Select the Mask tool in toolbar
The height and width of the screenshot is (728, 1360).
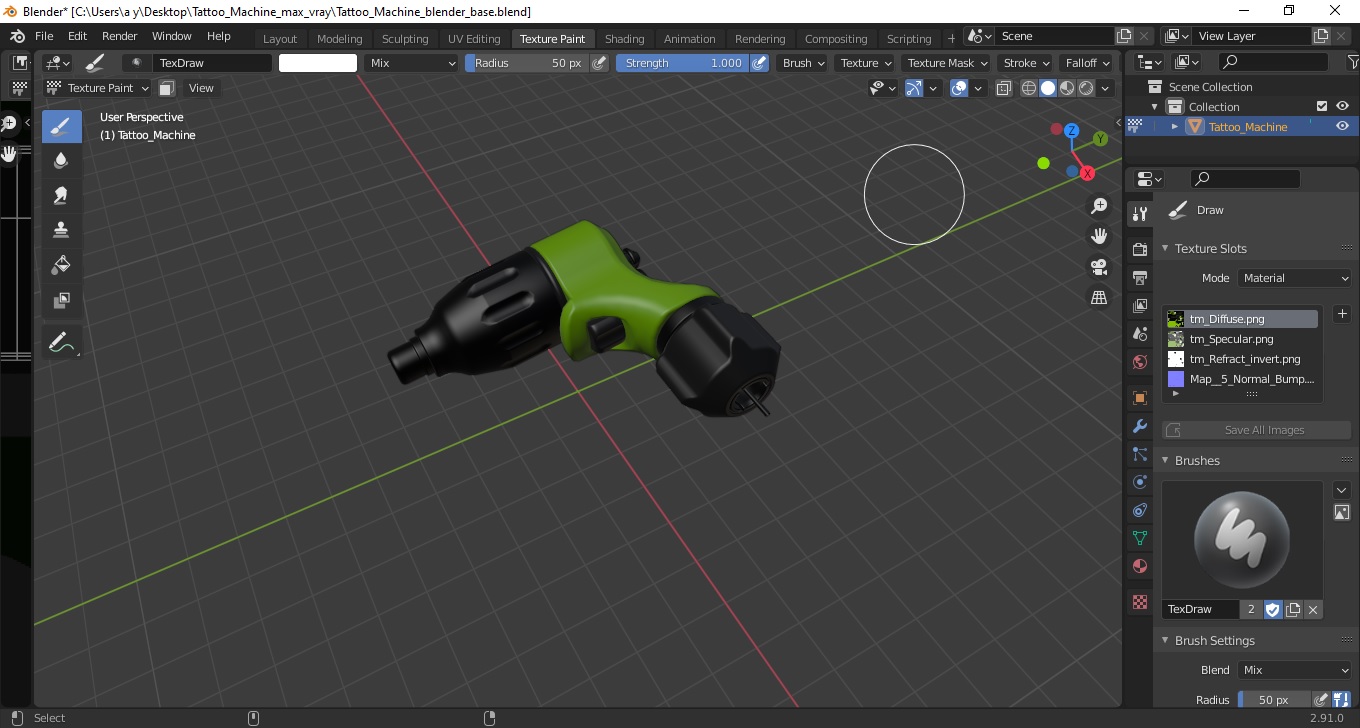pos(61,300)
